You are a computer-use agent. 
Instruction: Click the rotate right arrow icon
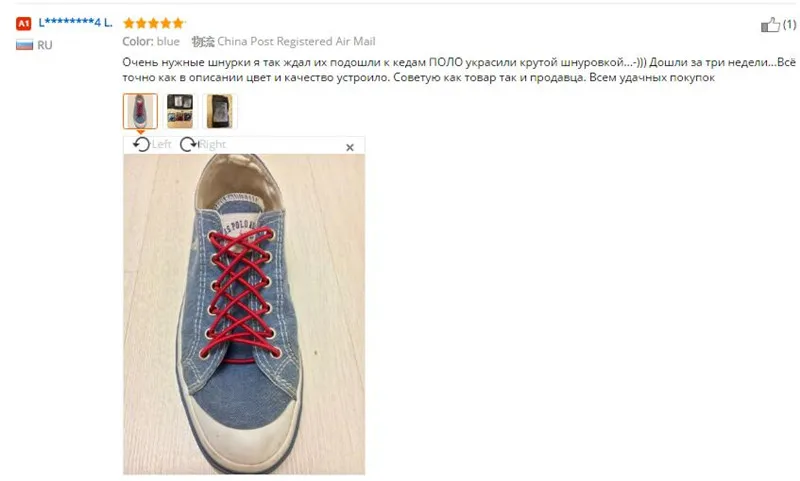click(x=189, y=144)
